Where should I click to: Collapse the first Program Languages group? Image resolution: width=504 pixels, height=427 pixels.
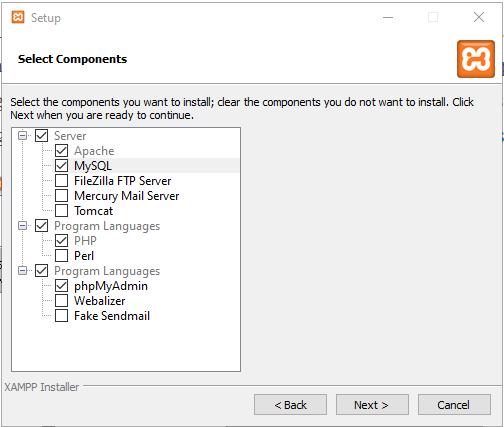pos(22,226)
